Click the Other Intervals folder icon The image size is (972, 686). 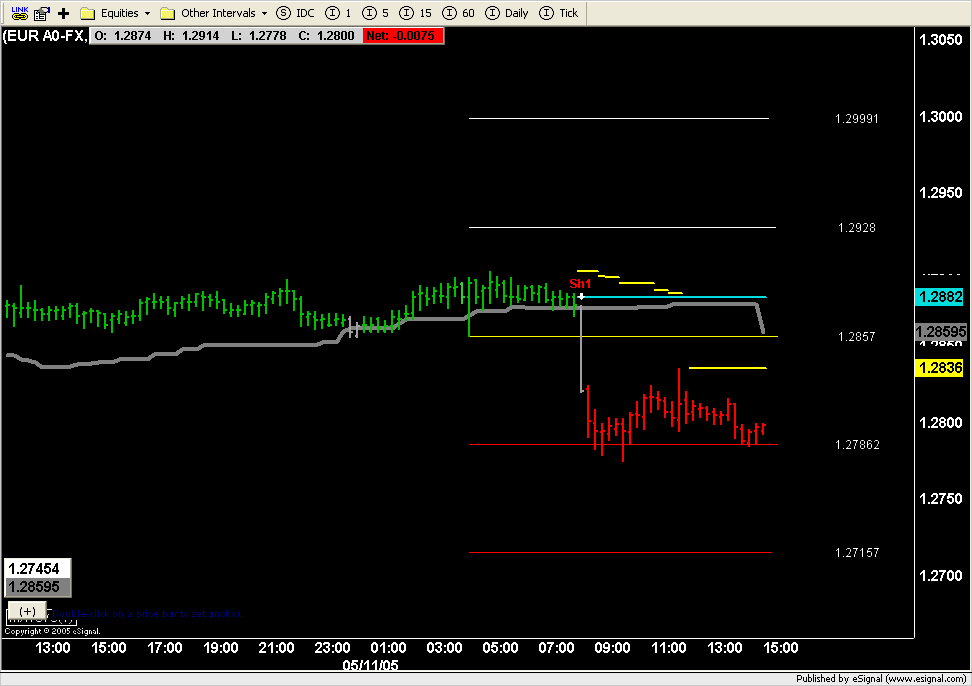point(167,13)
